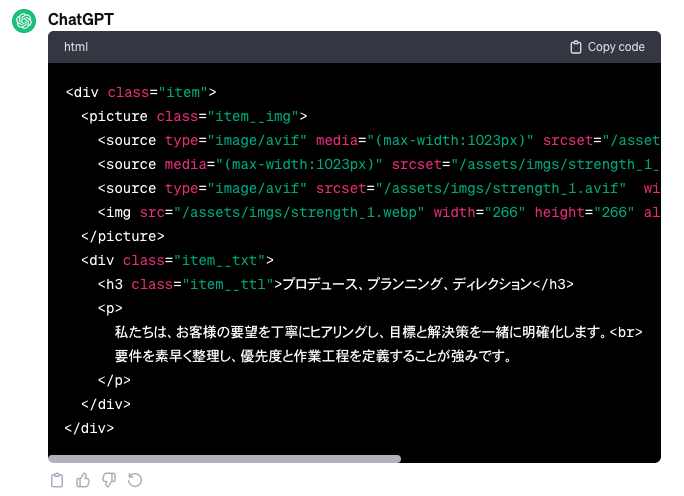Click the indented </div> closing tag
This screenshot has width=684, height=496.
click(106, 404)
